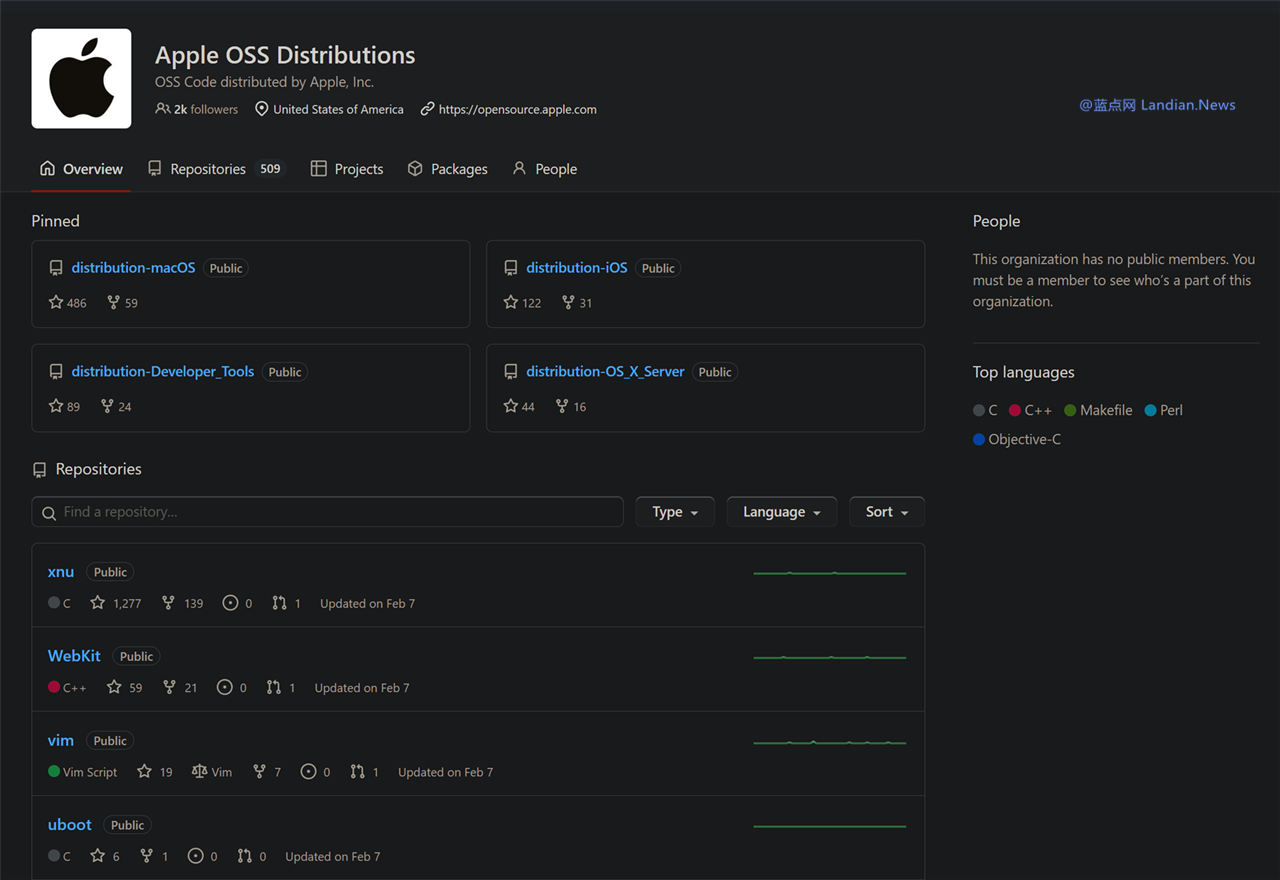This screenshot has width=1280, height=880.
Task: Open distribution-iOS pinned repository
Action: (577, 268)
